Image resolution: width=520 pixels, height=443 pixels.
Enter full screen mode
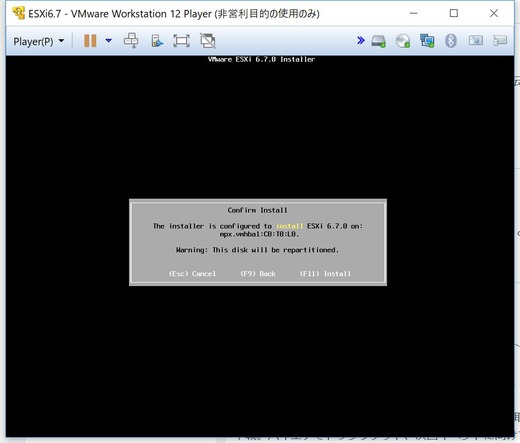tap(181, 41)
